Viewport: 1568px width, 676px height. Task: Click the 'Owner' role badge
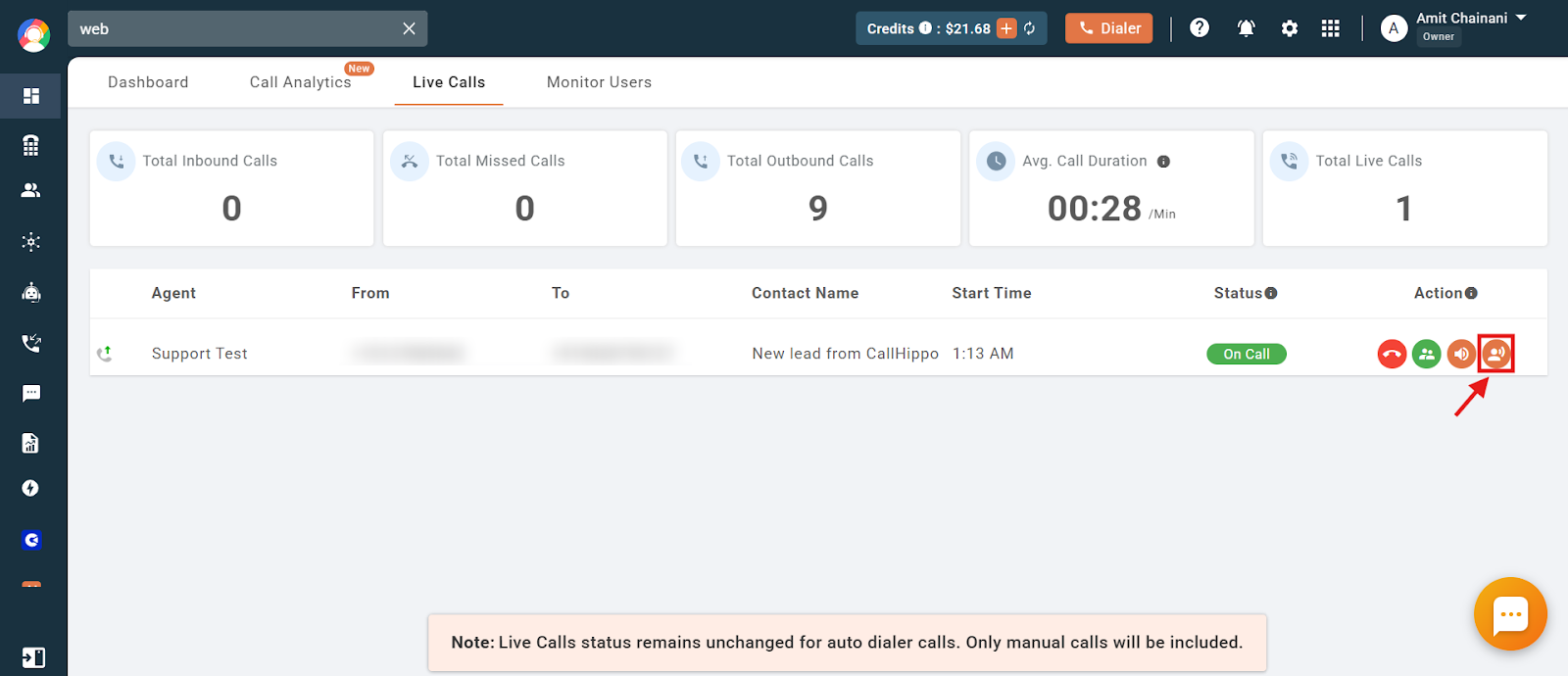coord(1439,37)
